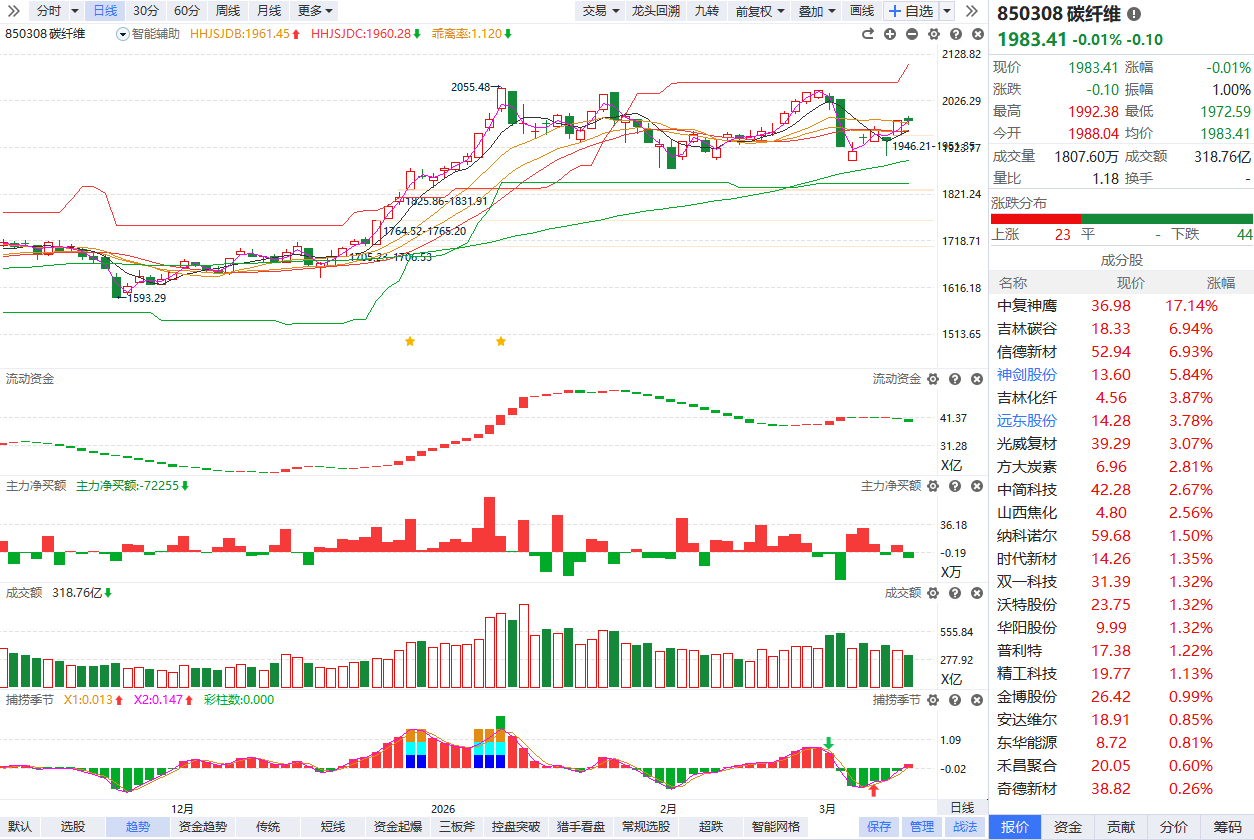This screenshot has height=840, width=1254.
Task: Open settings gear for 流动资金 indicator
Action: (932, 380)
